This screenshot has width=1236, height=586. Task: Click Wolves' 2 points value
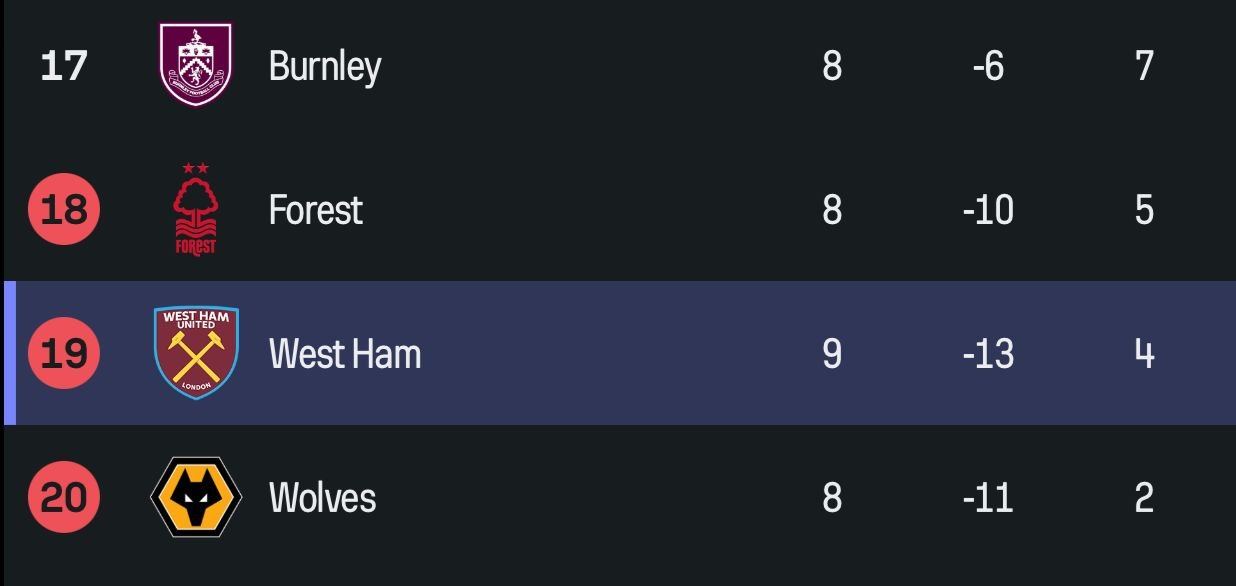[1144, 497]
